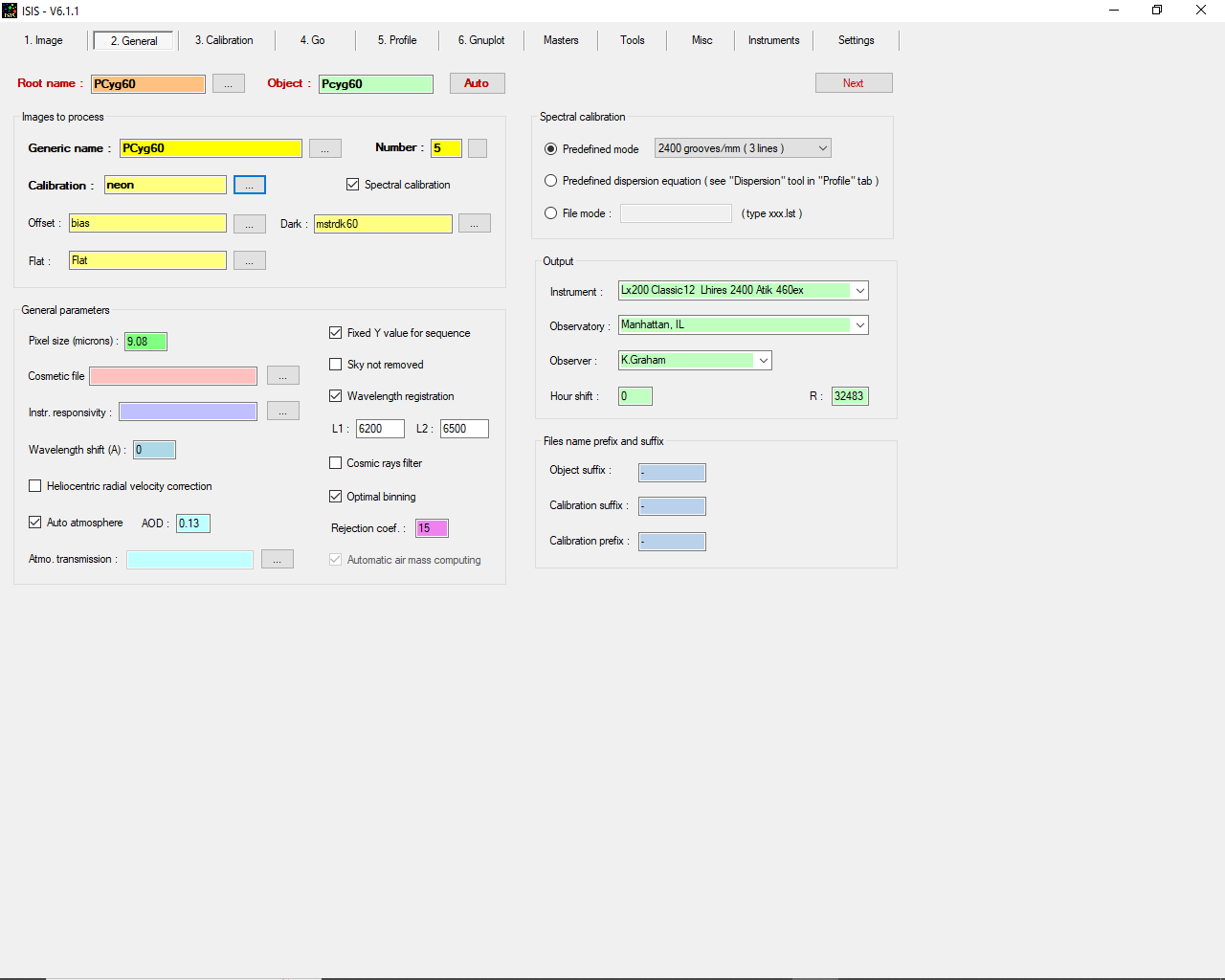
Task: Browse for Instr. responsivity file
Action: coord(282,412)
